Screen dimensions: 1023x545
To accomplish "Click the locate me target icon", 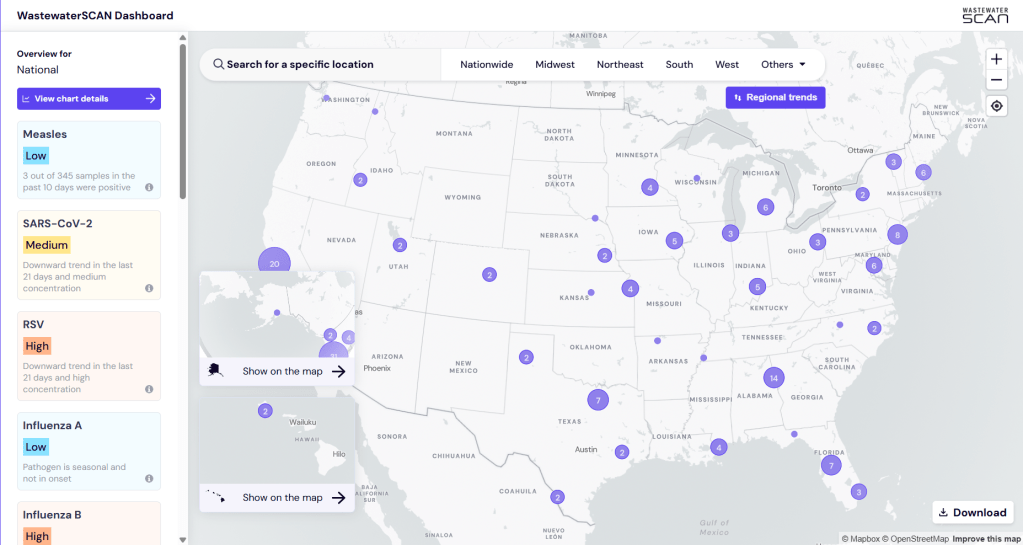I will pyautogui.click(x=996, y=106).
